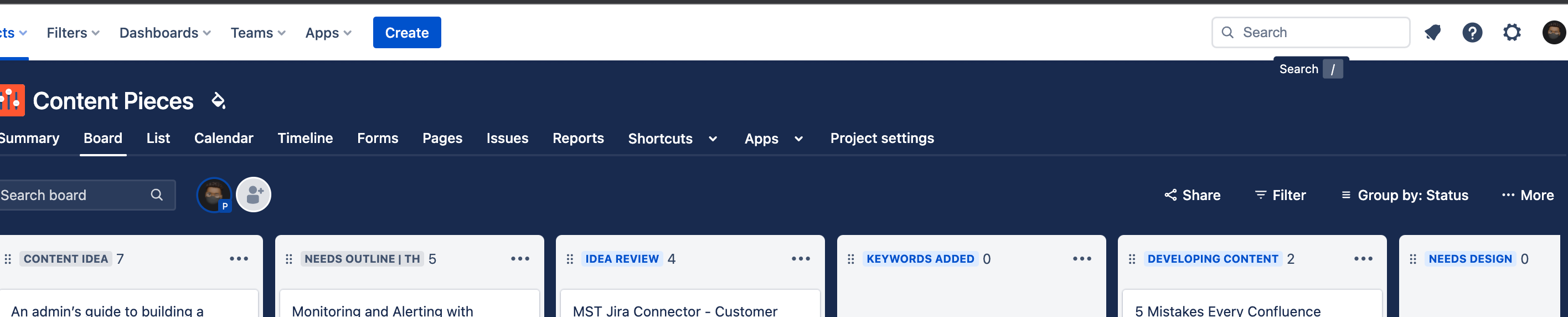Click DEVELOPING CONTENT column drag handle

[x=1132, y=259]
